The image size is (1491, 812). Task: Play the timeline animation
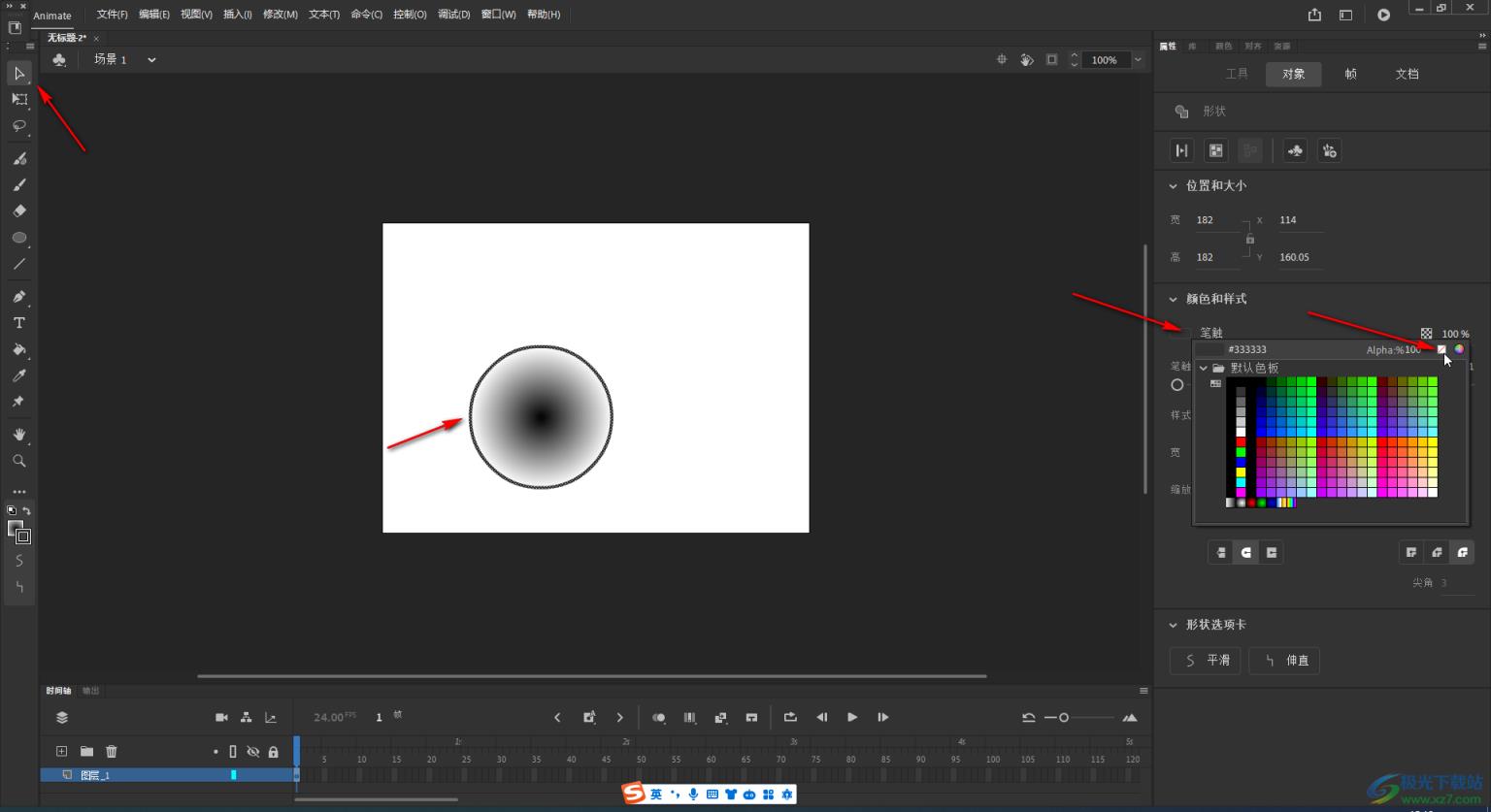point(852,718)
